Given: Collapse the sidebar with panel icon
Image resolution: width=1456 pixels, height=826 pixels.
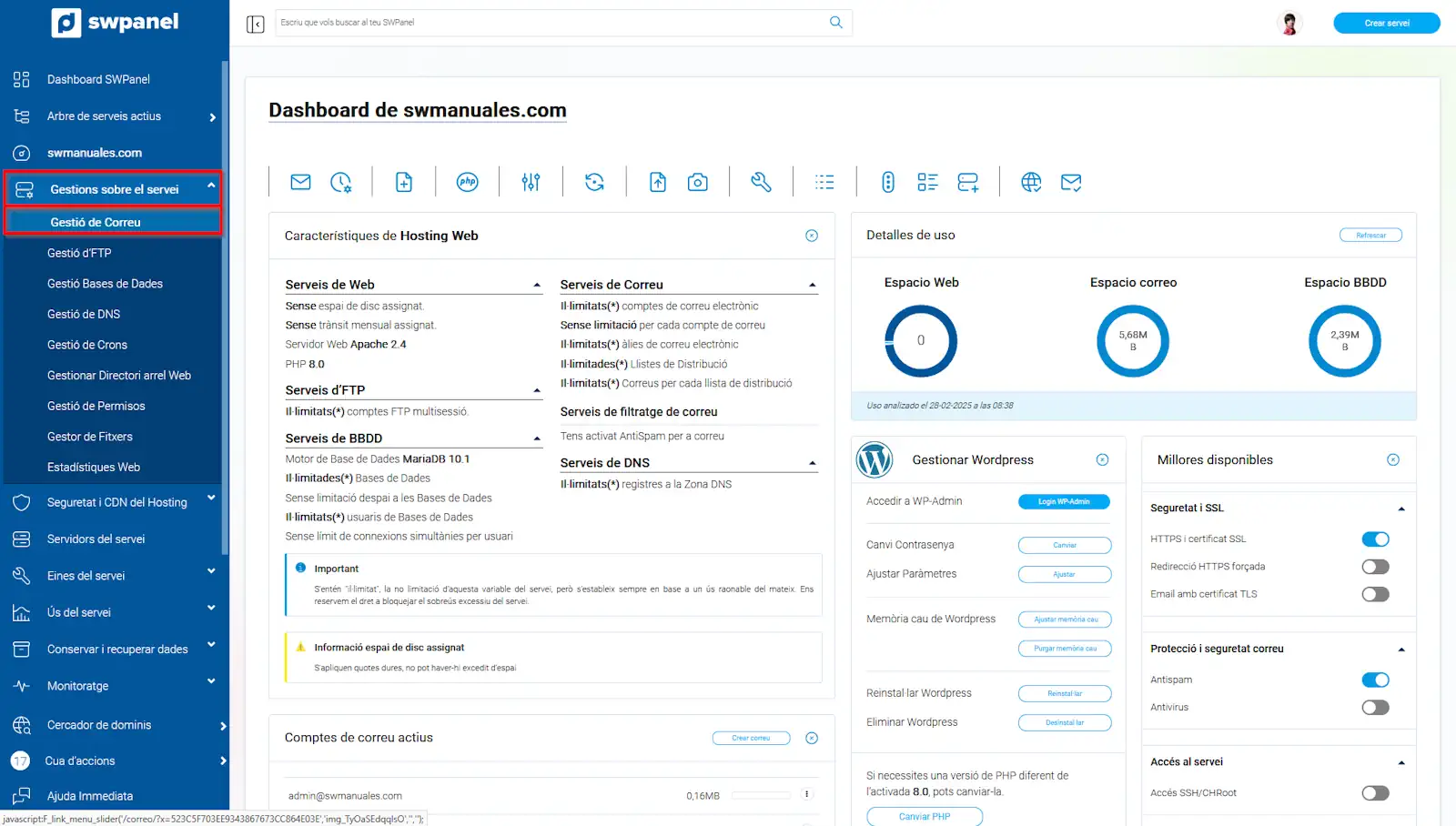Looking at the screenshot, I should point(255,24).
